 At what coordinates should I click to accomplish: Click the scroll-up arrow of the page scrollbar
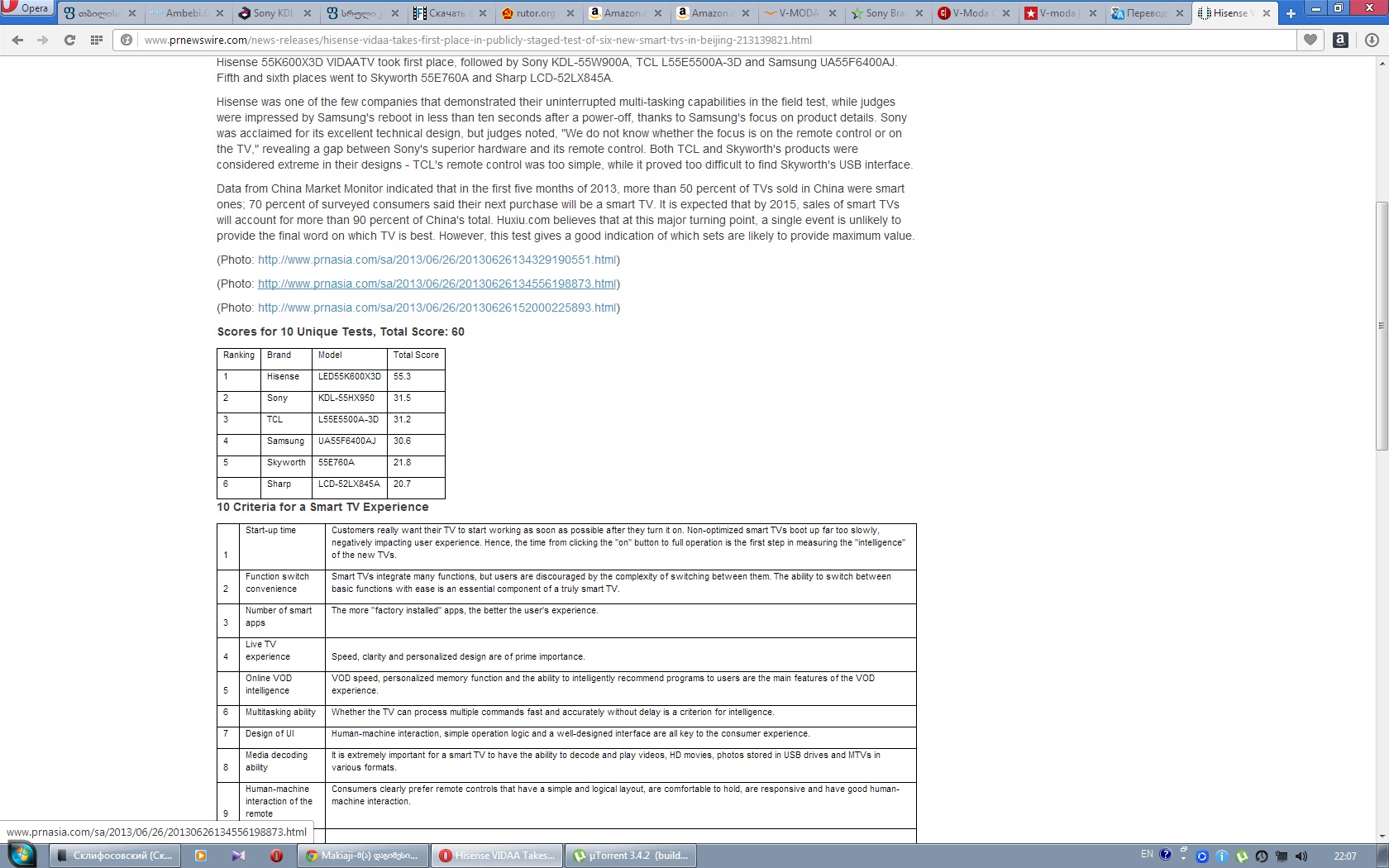(x=1382, y=64)
